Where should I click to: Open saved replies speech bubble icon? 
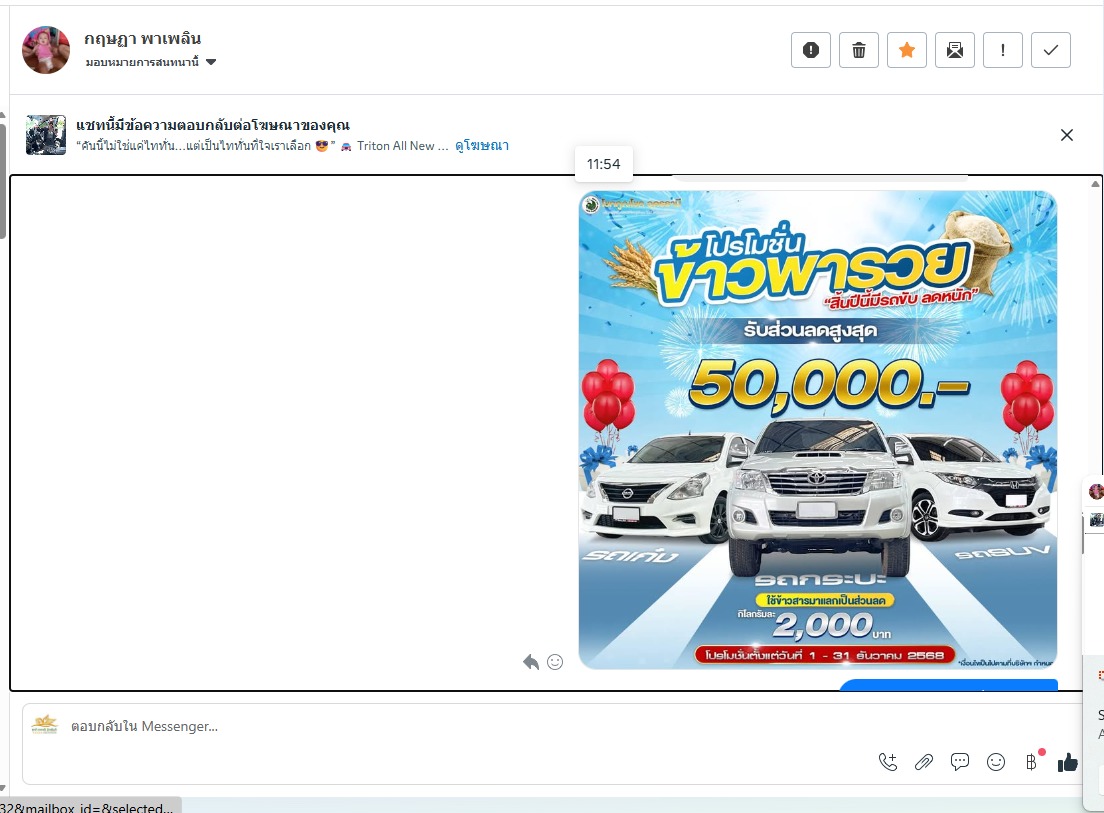click(960, 762)
